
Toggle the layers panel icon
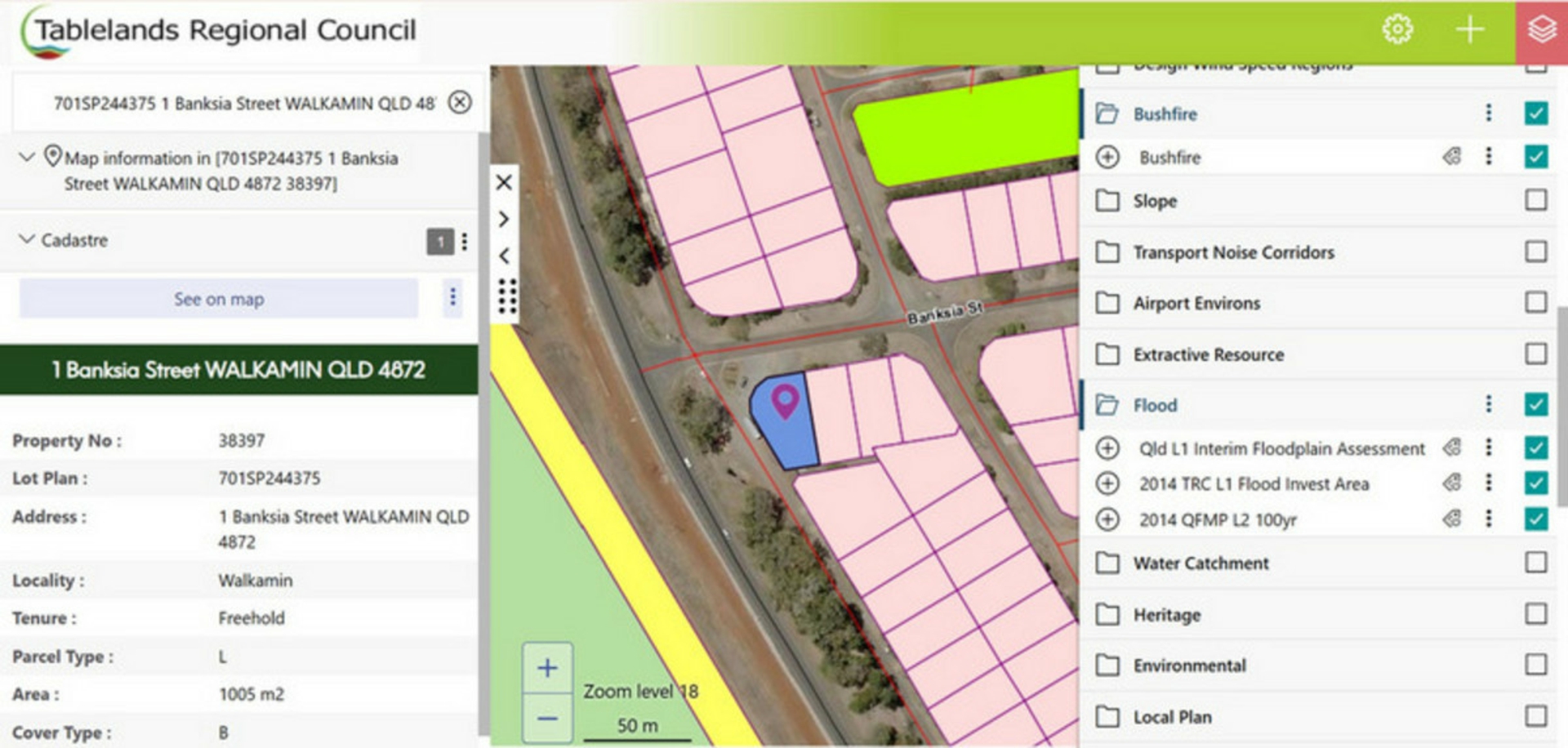point(1541,30)
